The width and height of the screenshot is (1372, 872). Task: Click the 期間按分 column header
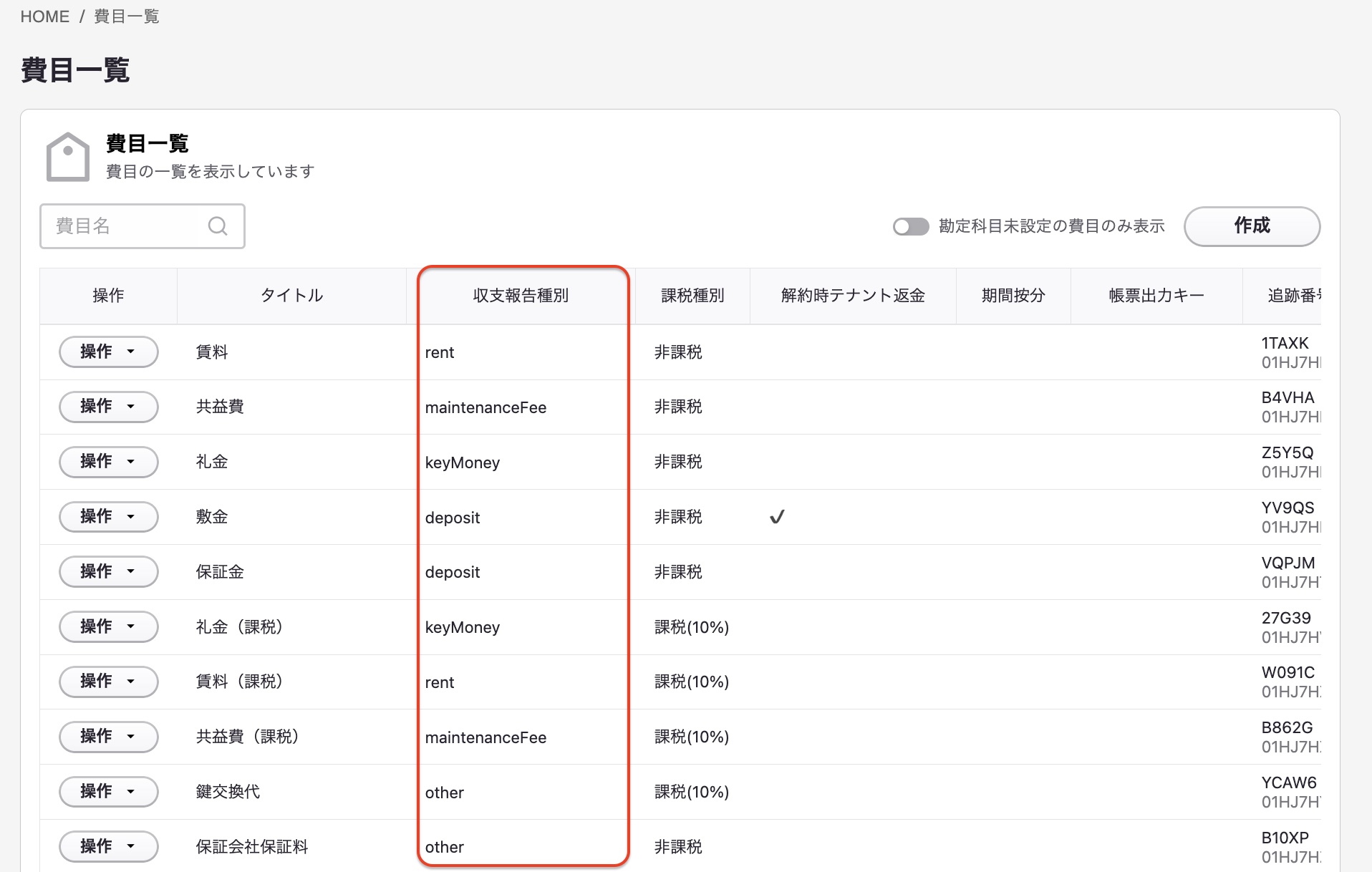pos(1013,296)
